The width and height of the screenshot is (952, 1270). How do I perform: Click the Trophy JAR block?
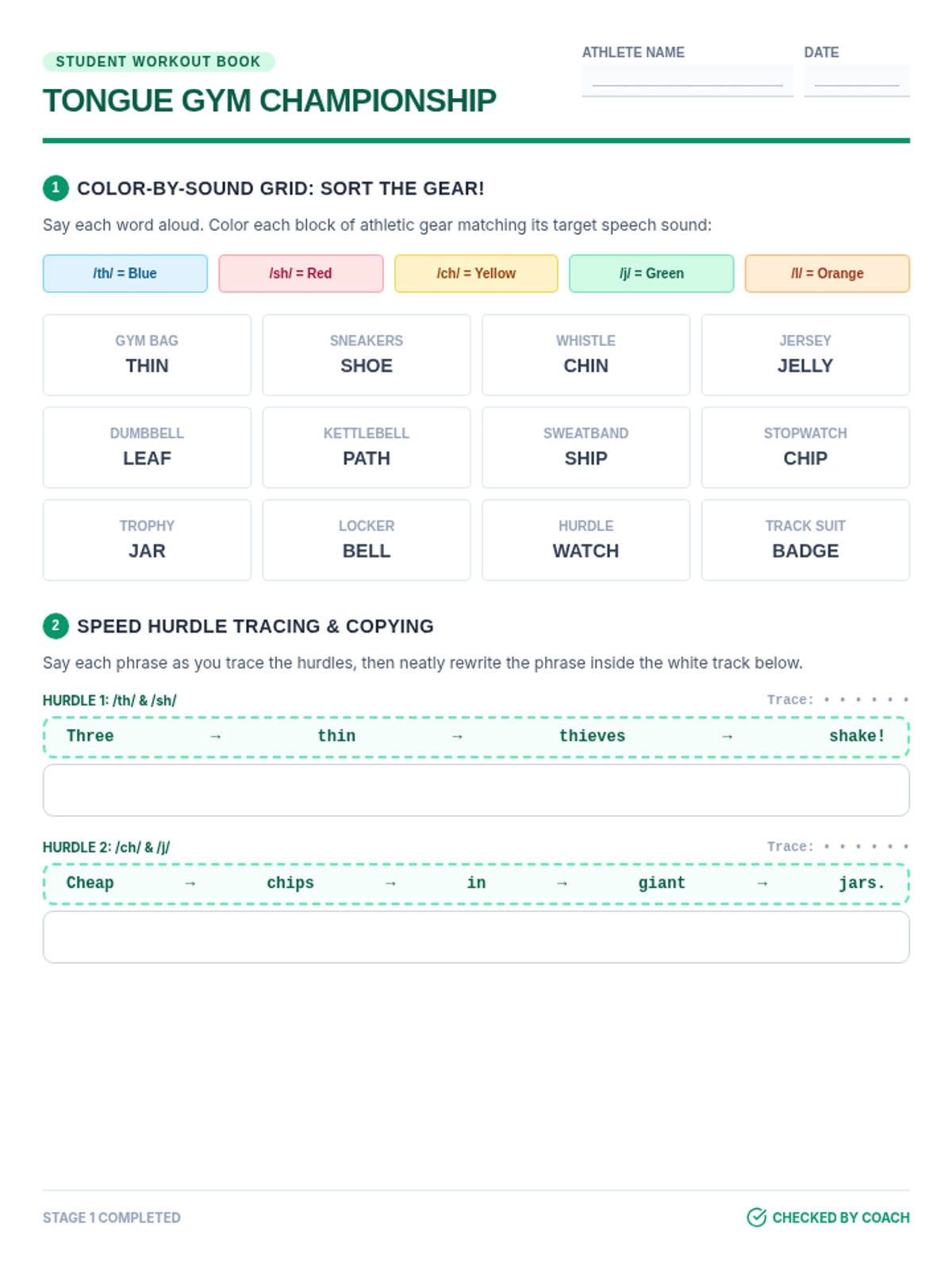pyautogui.click(x=147, y=541)
